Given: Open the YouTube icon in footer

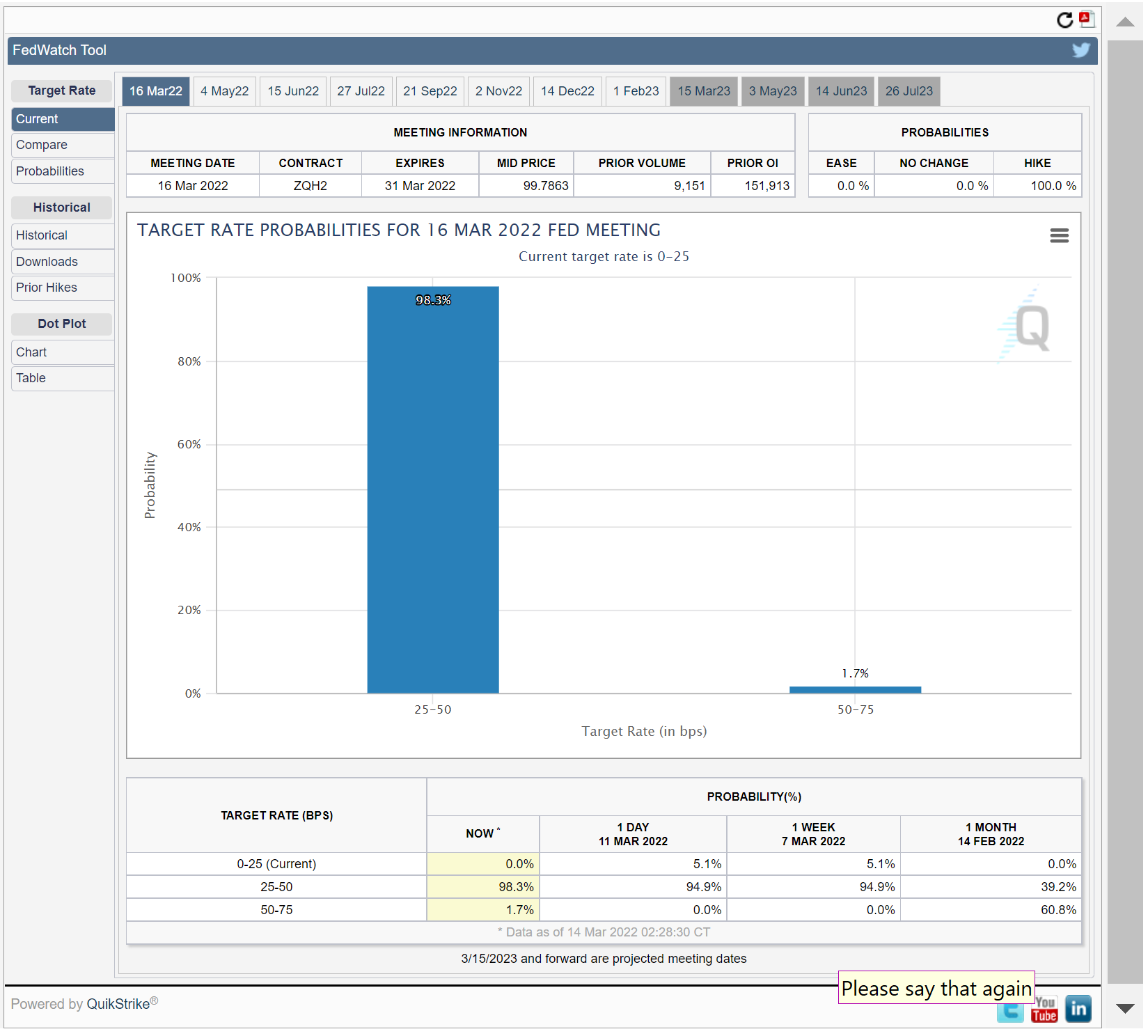Looking at the screenshot, I should click(x=1044, y=1010).
